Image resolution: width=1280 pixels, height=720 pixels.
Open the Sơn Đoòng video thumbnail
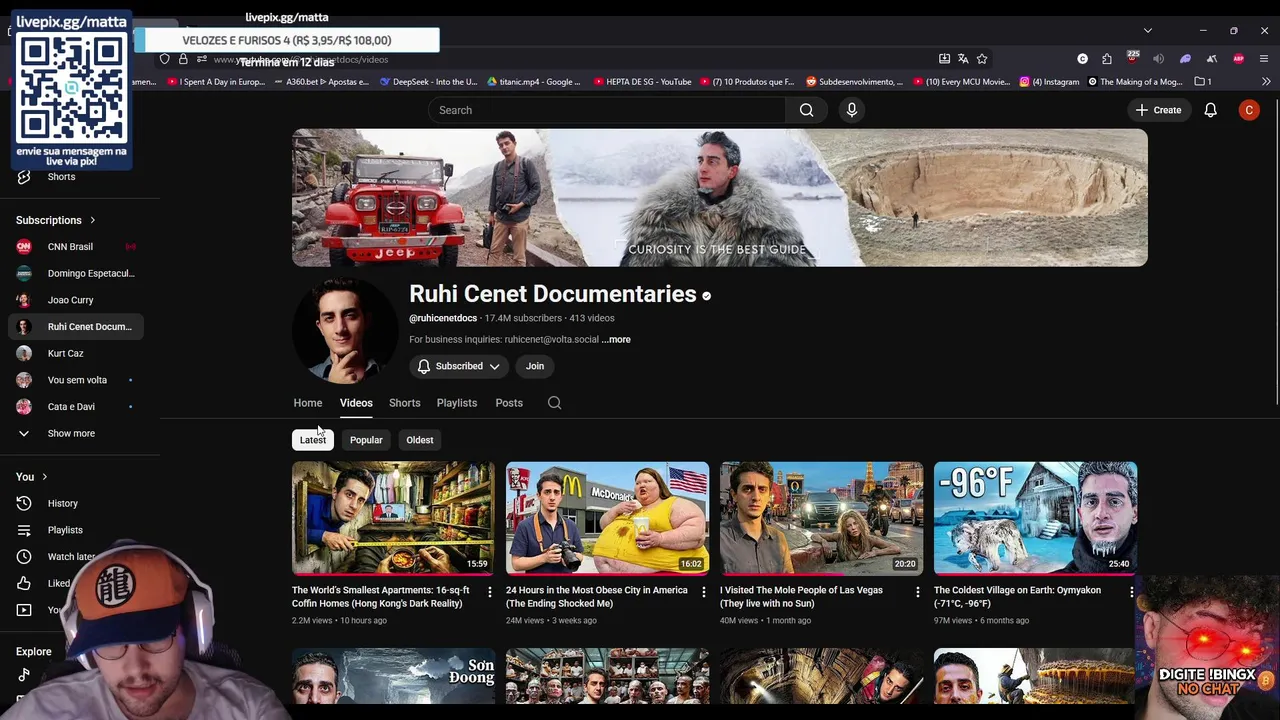coord(393,676)
